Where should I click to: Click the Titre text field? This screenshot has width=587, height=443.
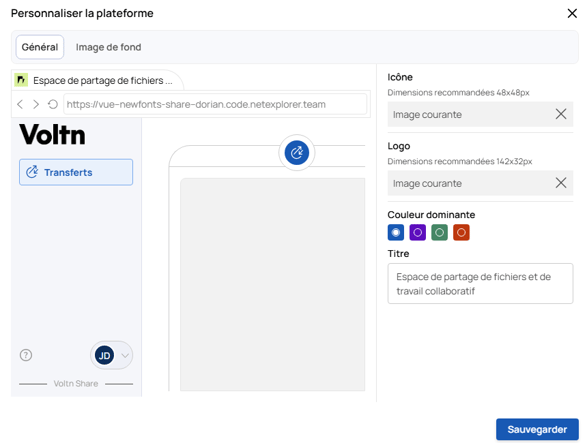(480, 283)
